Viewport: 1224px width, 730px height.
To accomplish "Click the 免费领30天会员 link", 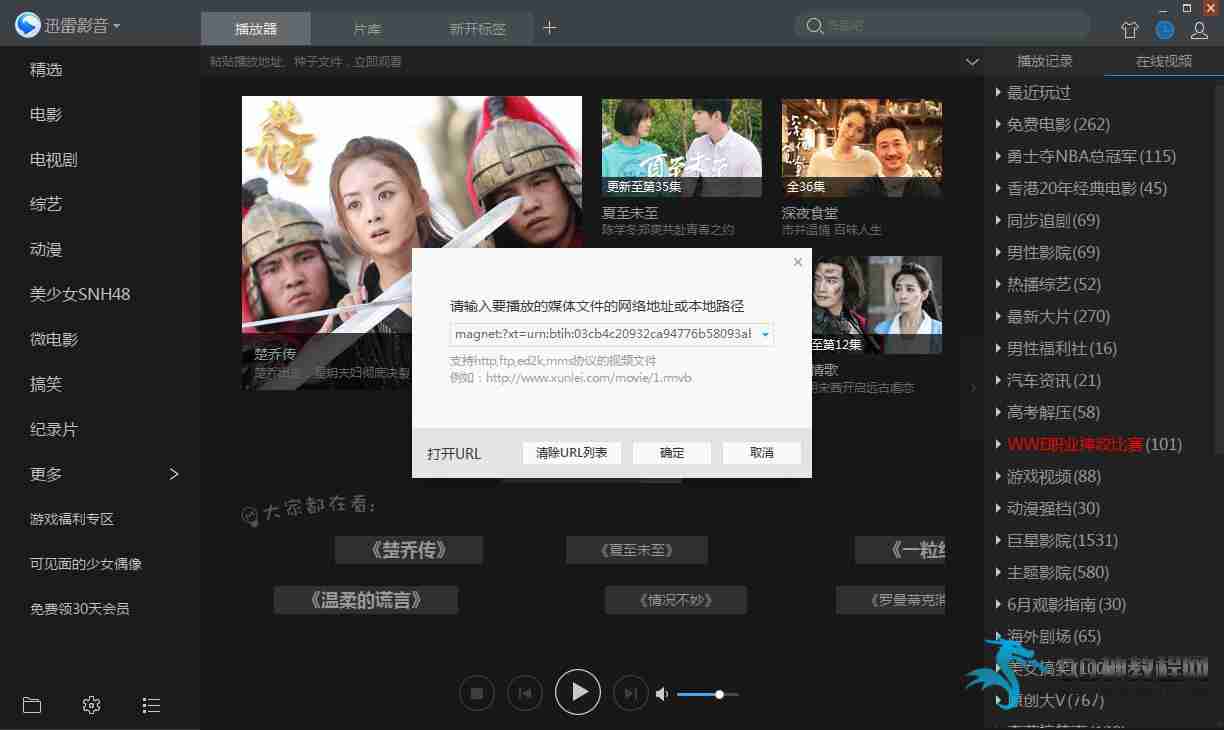I will [x=79, y=608].
